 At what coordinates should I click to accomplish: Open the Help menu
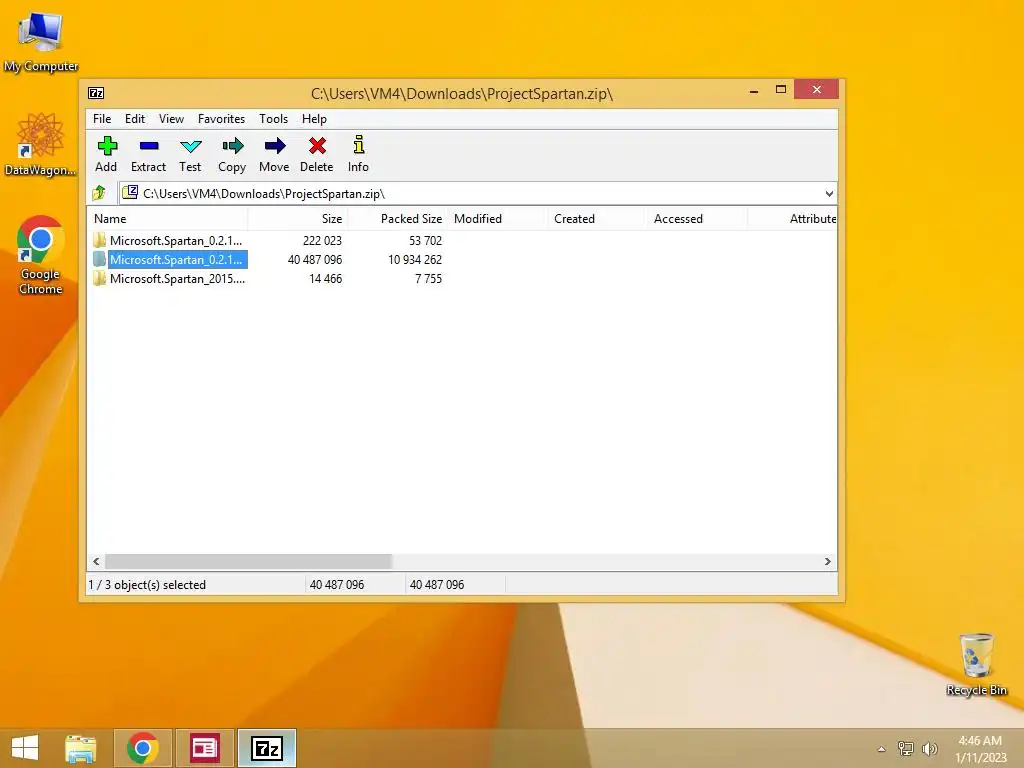314,119
